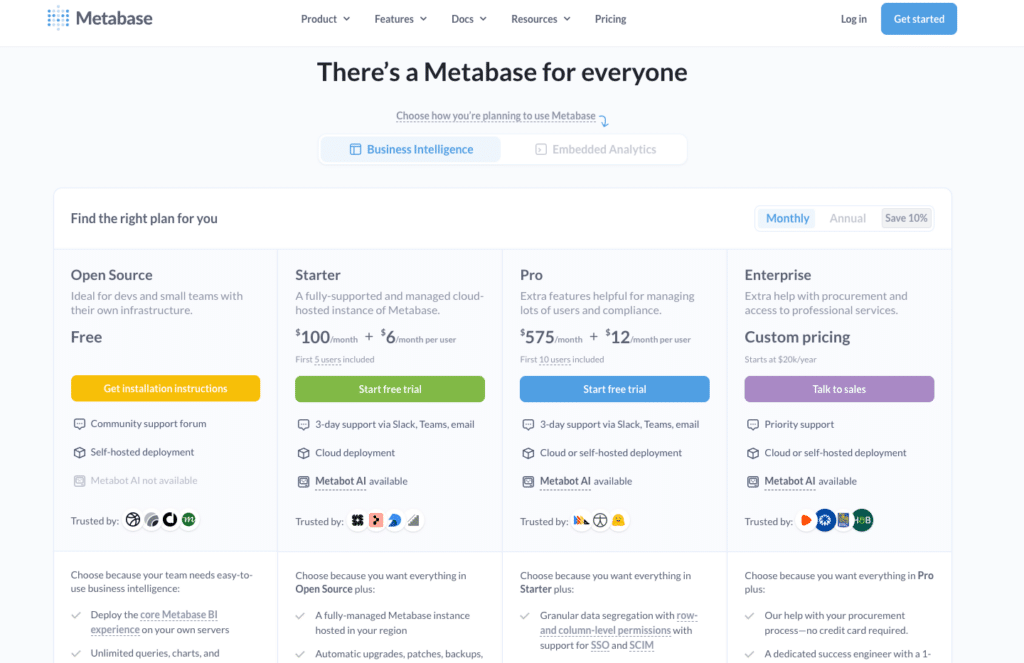Click the Metabot AI icon under Starter plan
The image size is (1024, 663).
point(303,481)
